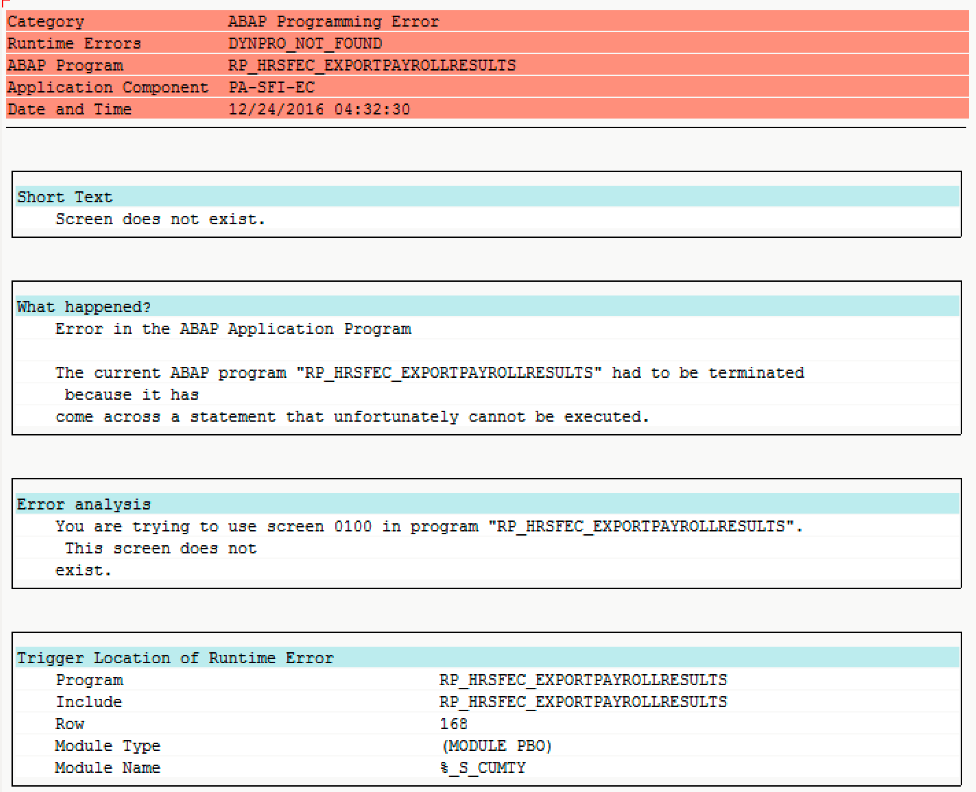Select the Trigger Location of Runtime Error heading
976x792 pixels.
pos(176,658)
